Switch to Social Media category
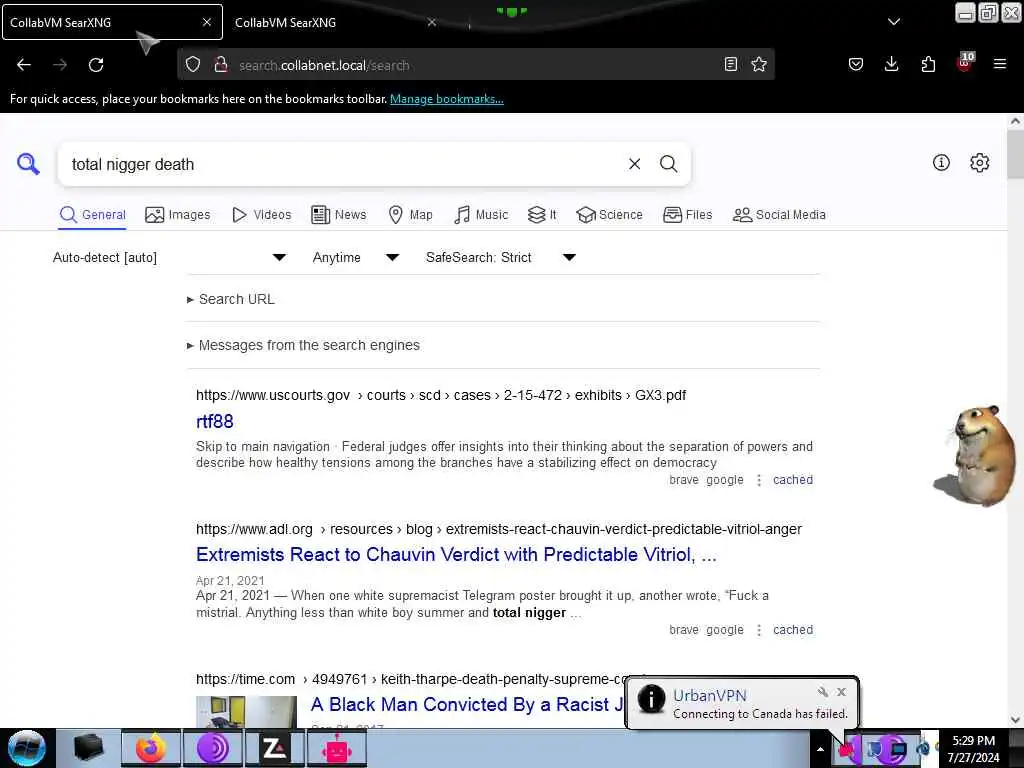 [779, 214]
